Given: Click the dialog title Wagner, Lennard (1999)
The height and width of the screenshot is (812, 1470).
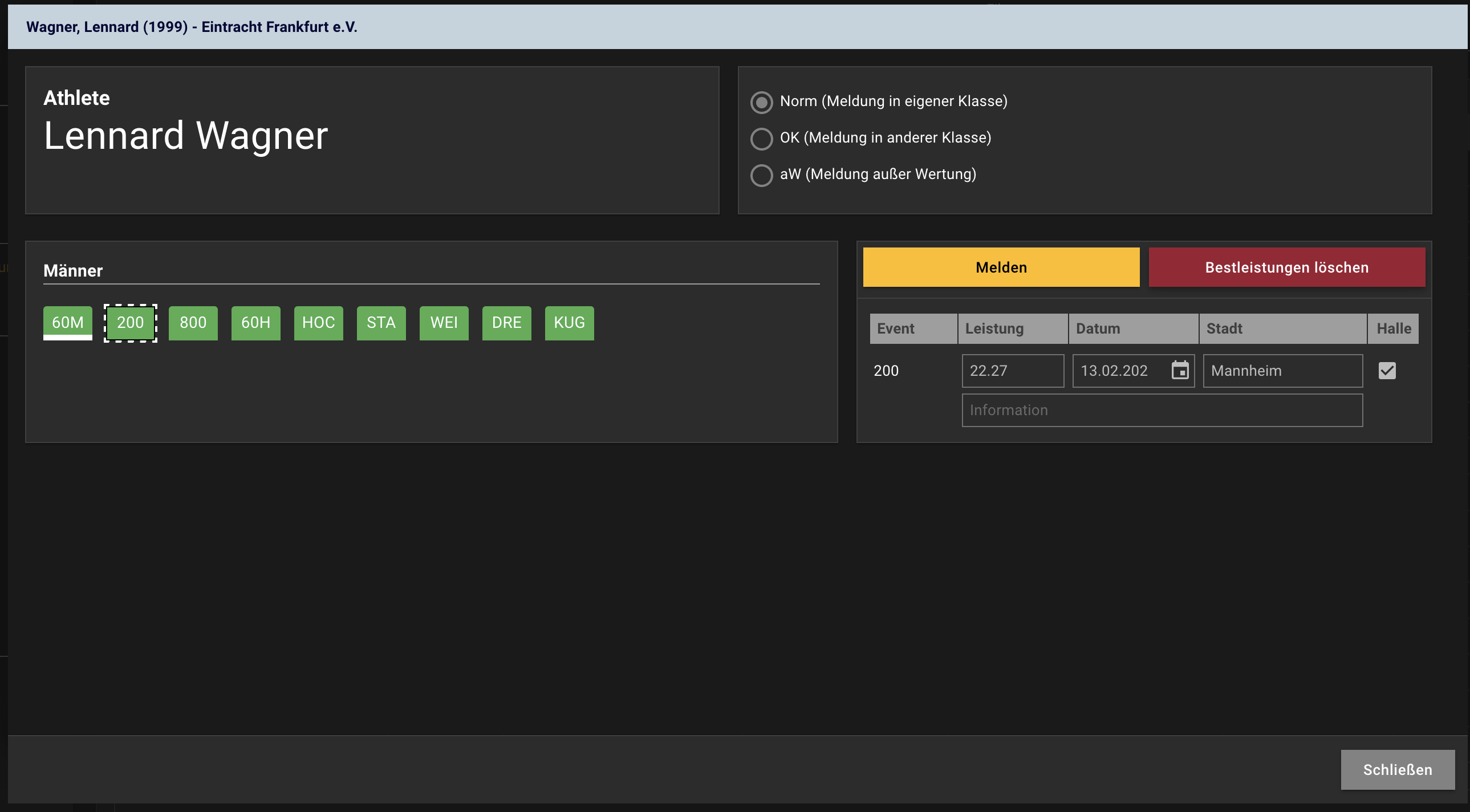Looking at the screenshot, I should (192, 27).
